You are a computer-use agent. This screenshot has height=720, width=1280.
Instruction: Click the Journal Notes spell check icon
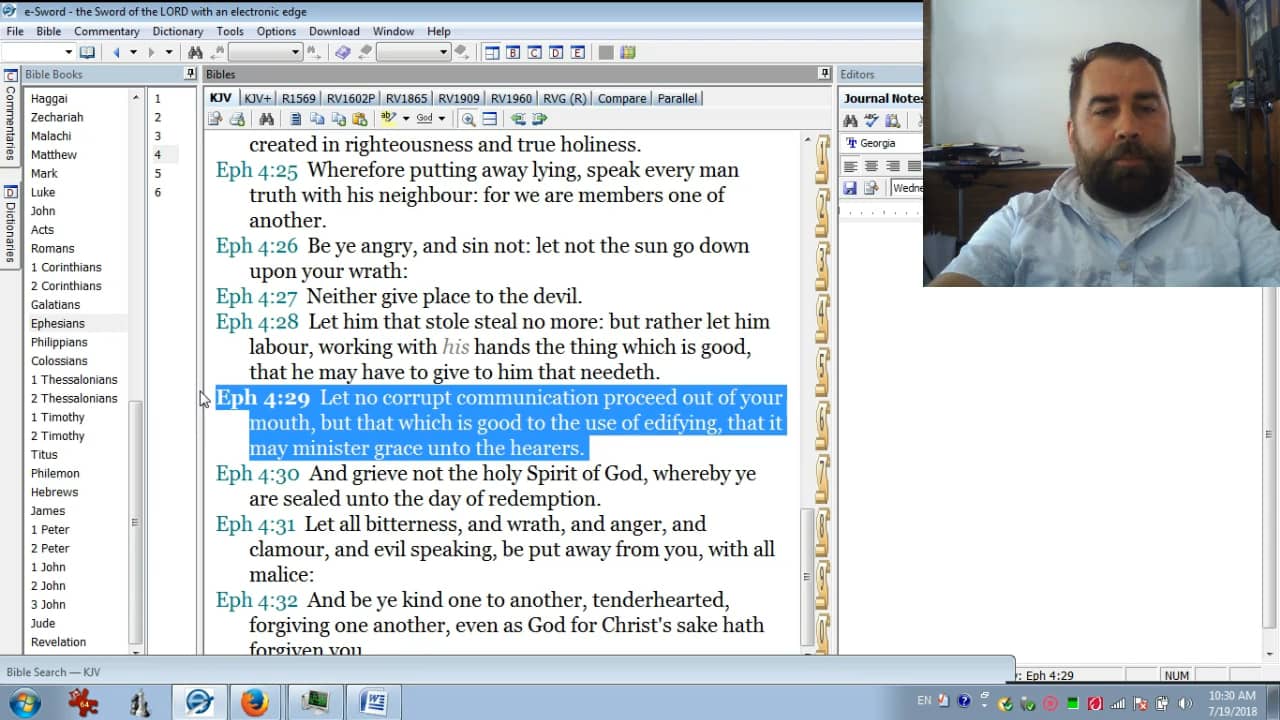(x=871, y=121)
